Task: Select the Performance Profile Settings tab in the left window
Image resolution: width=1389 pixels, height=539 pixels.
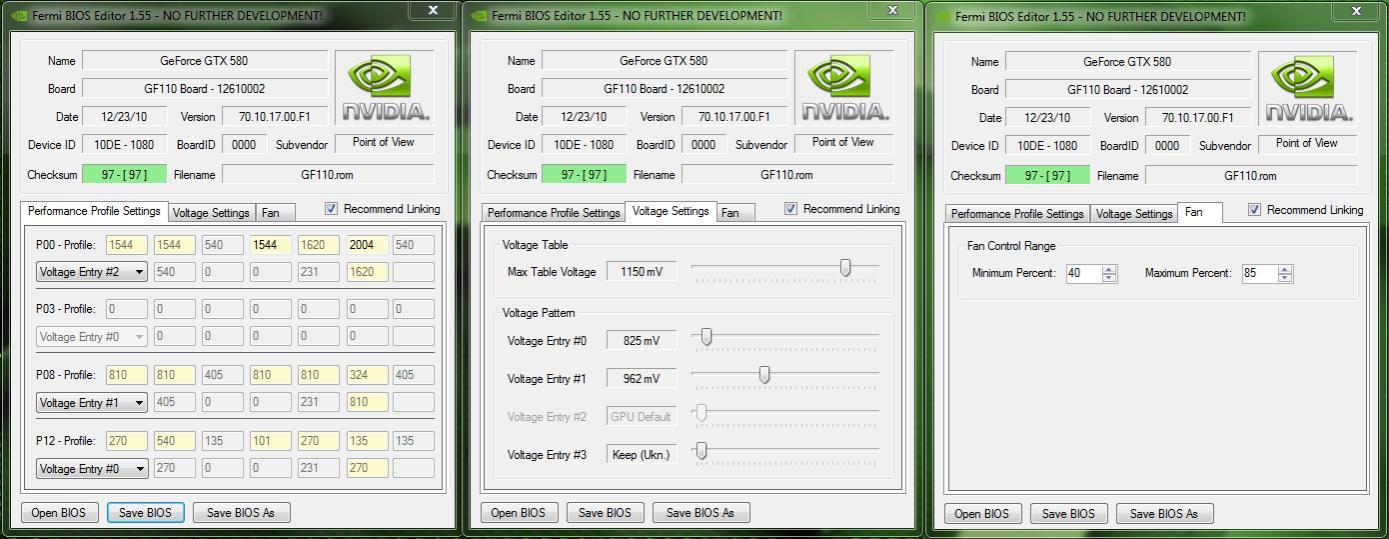Action: [x=94, y=211]
